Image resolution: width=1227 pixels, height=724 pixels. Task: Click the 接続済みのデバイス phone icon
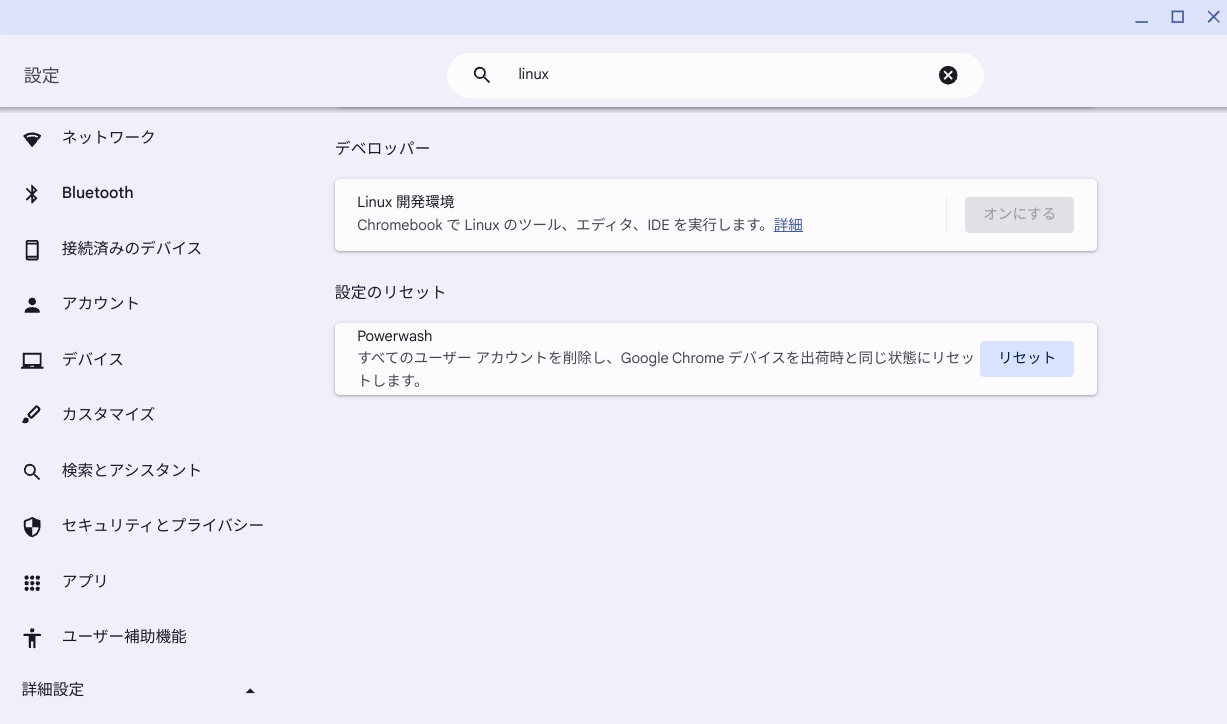click(32, 248)
